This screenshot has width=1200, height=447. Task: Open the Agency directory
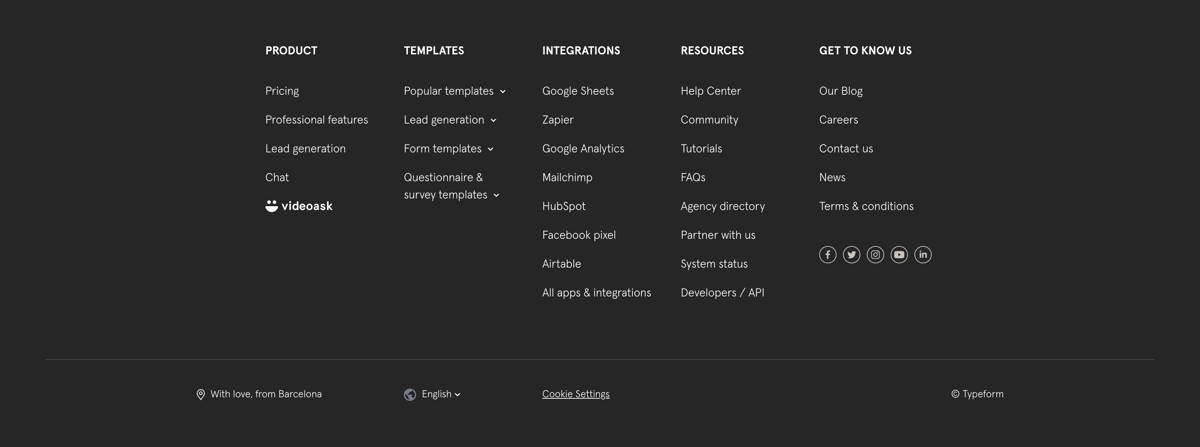click(x=723, y=207)
